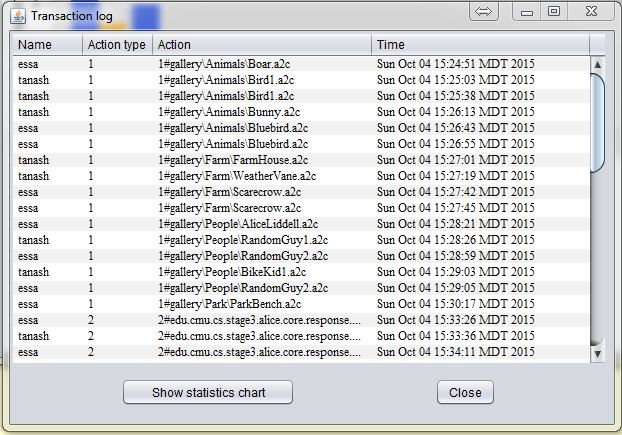622x435 pixels.
Task: Click the Action column header
Action: coord(262,45)
